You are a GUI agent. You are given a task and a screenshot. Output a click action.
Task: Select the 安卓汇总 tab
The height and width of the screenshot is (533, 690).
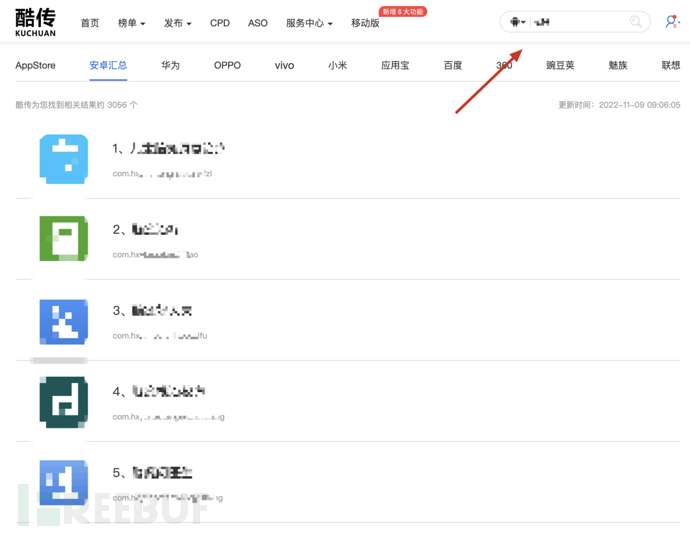pyautogui.click(x=108, y=65)
